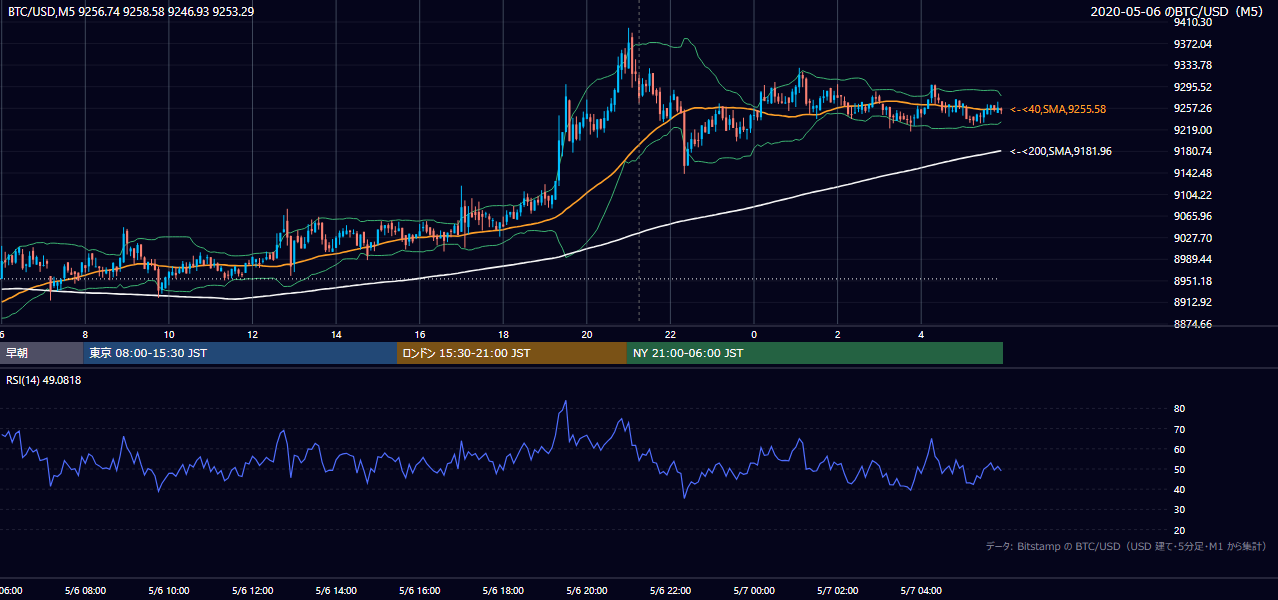Image resolution: width=1278 pixels, height=600 pixels.
Task: Click the 2020-05-06 BTC/USD (M5) chart title
Action: click(1179, 12)
